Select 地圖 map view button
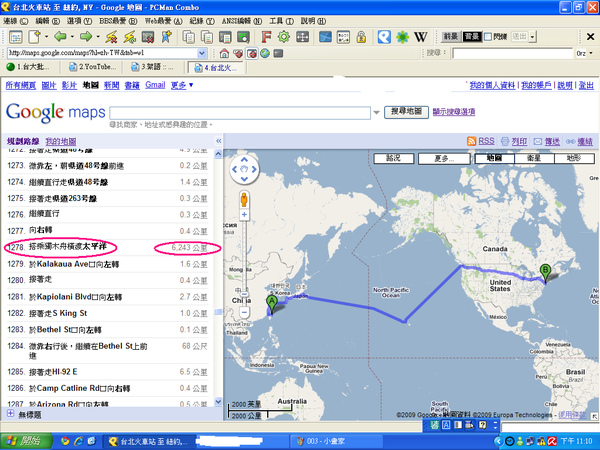The height and width of the screenshot is (450, 600). (494, 158)
